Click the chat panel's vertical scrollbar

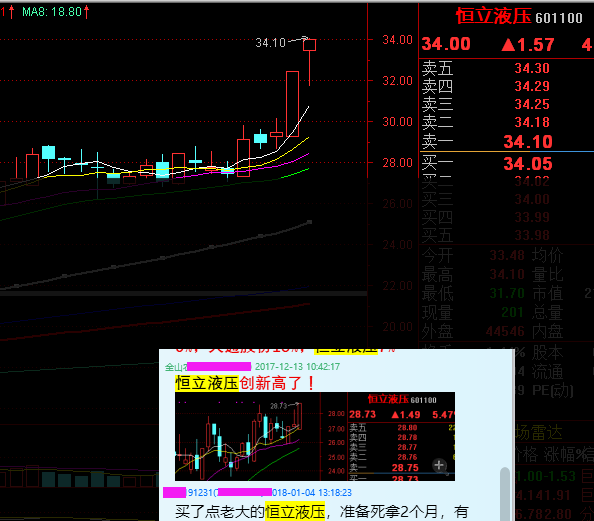pyautogui.click(x=505, y=494)
